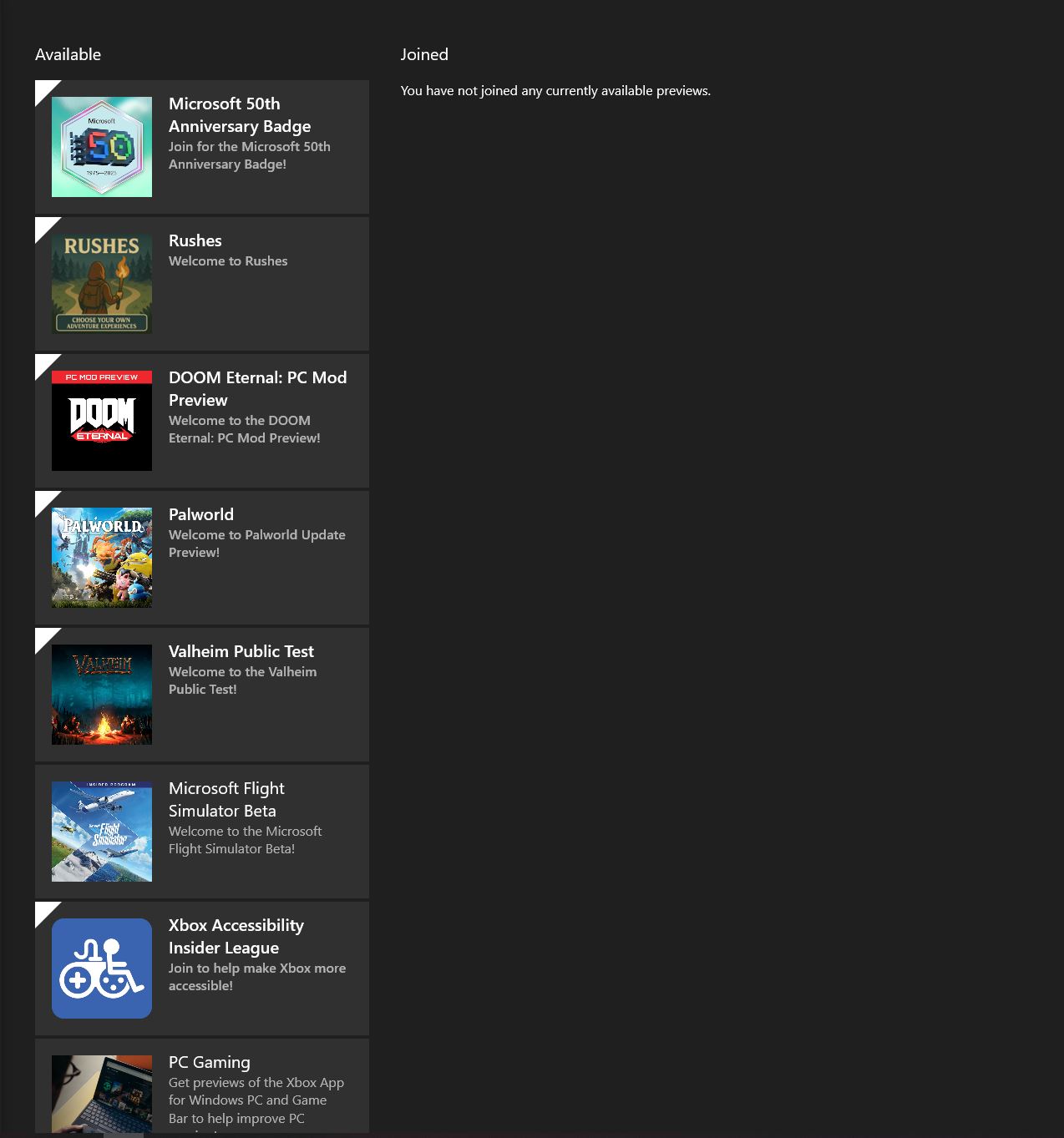This screenshot has height=1138, width=1064.
Task: Click 'Welcome to the Microsoft Flight Simulator Beta!' text
Action: [245, 840]
